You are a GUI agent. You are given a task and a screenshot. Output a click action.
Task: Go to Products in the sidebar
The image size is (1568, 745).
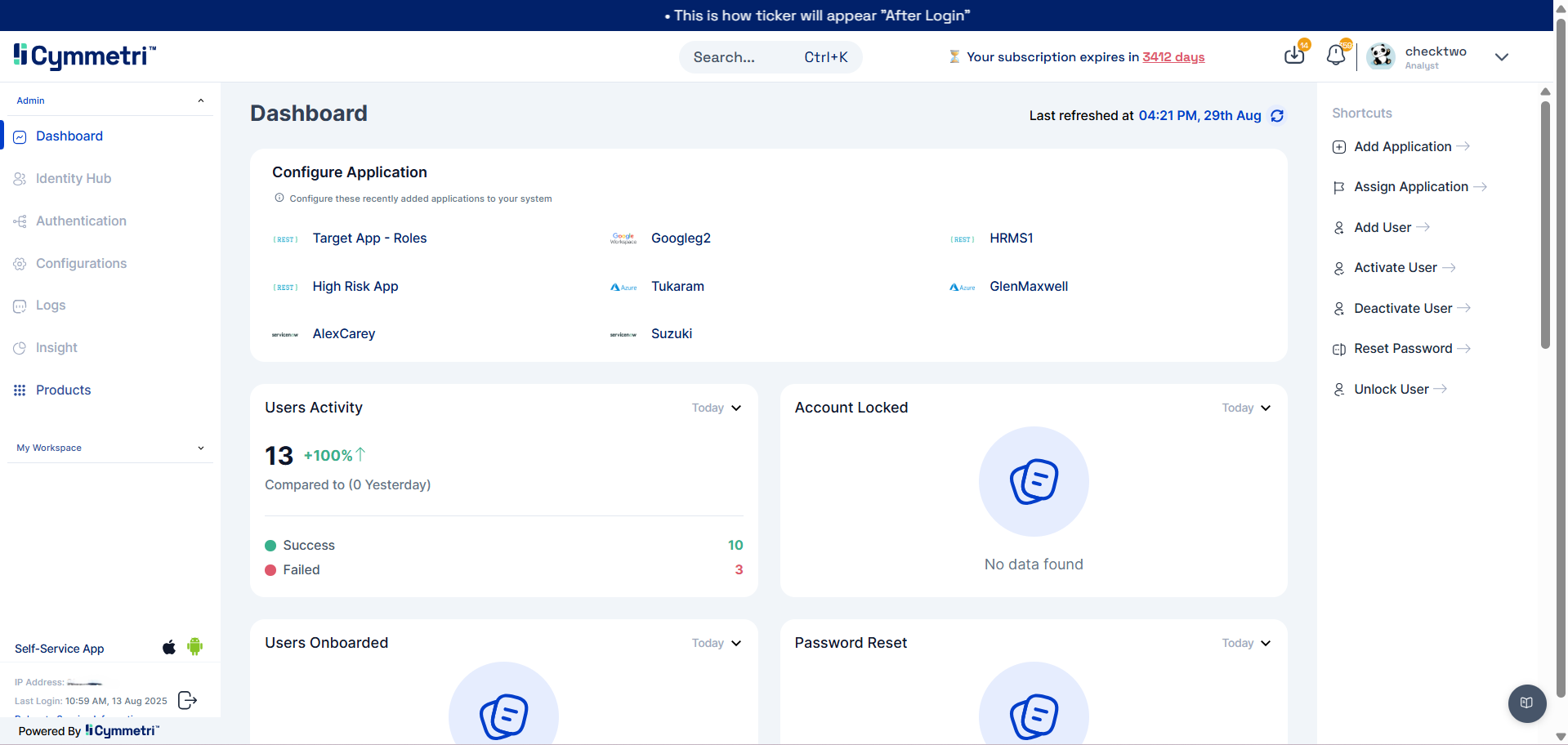pos(63,390)
